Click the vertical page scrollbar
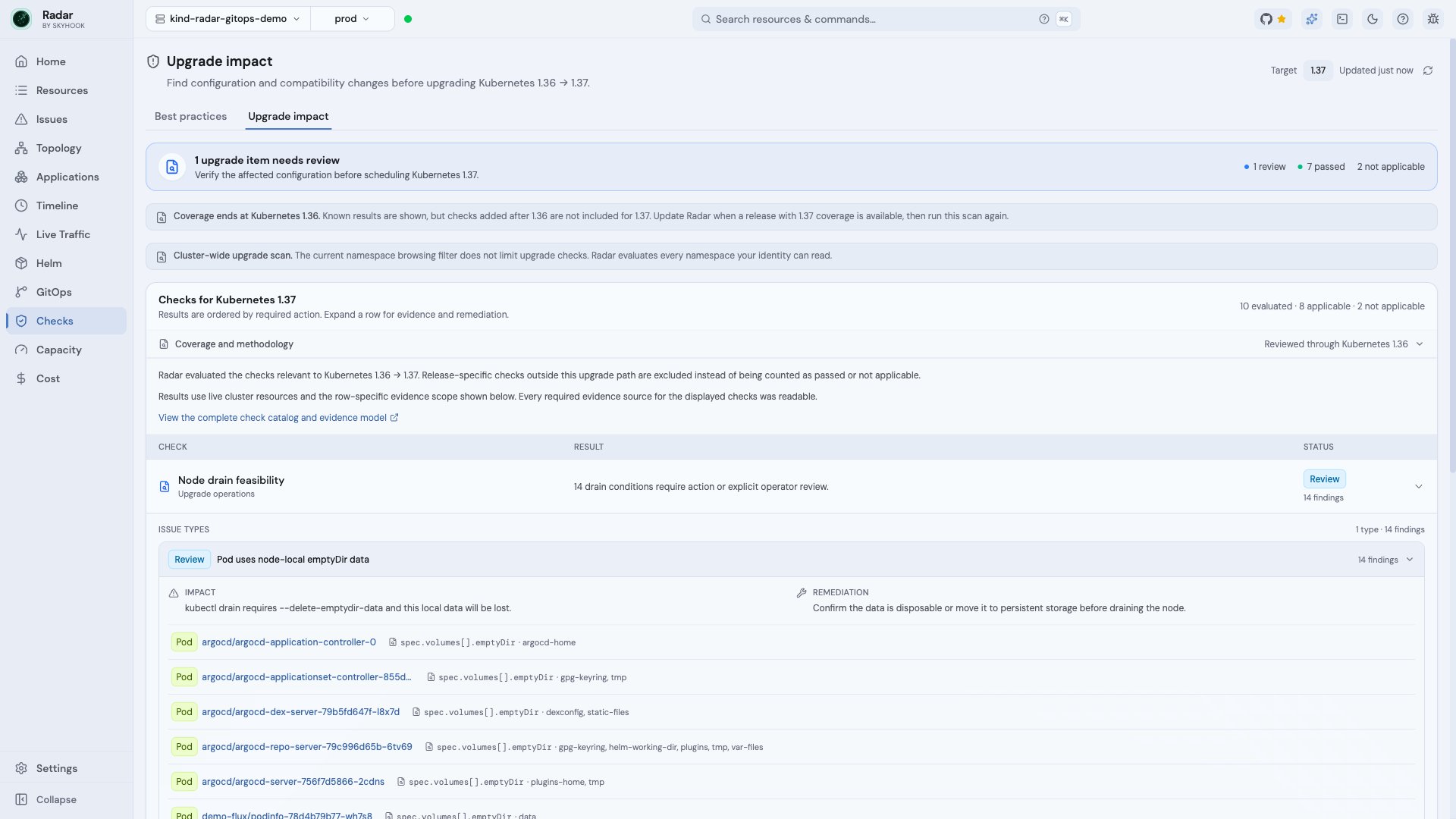 (x=1452, y=256)
